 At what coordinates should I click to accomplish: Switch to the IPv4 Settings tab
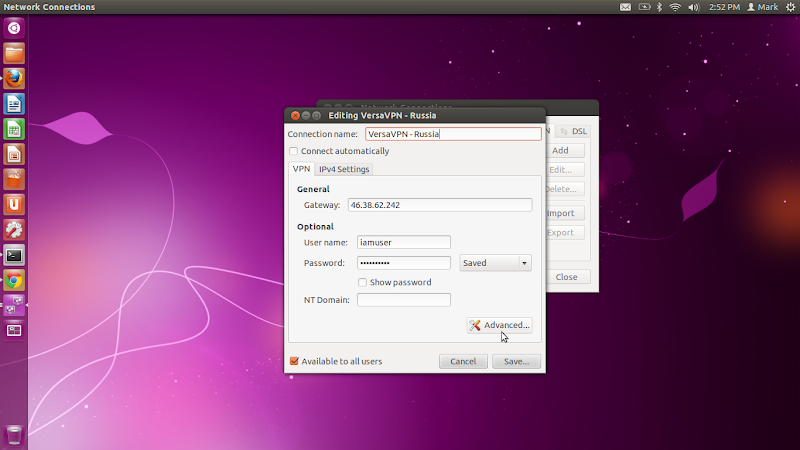pos(344,169)
